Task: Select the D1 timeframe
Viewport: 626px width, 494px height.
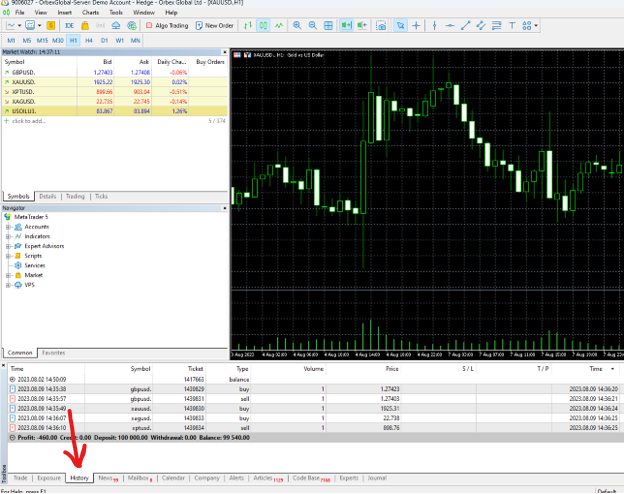Action: point(104,40)
